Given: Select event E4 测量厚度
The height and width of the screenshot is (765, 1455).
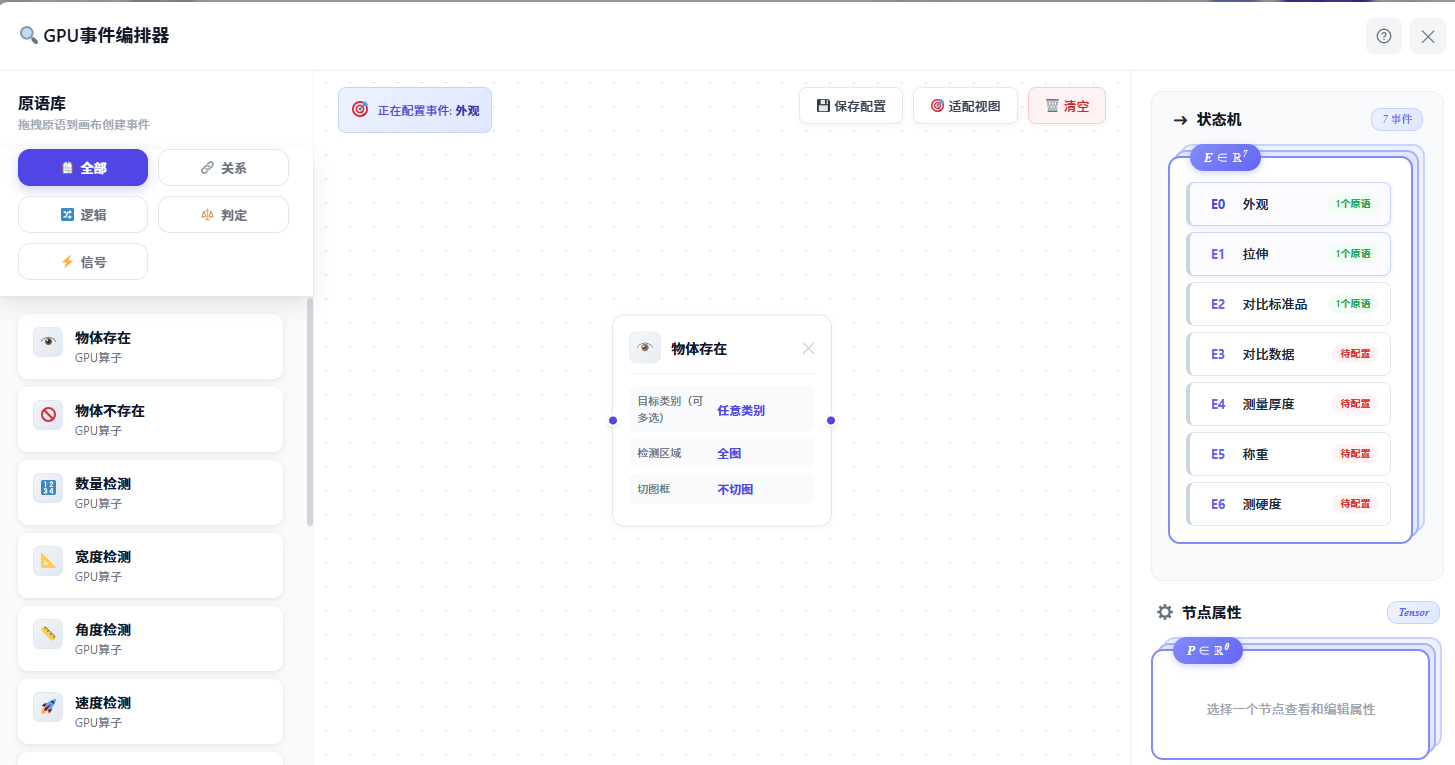Looking at the screenshot, I should pyautogui.click(x=1288, y=404).
